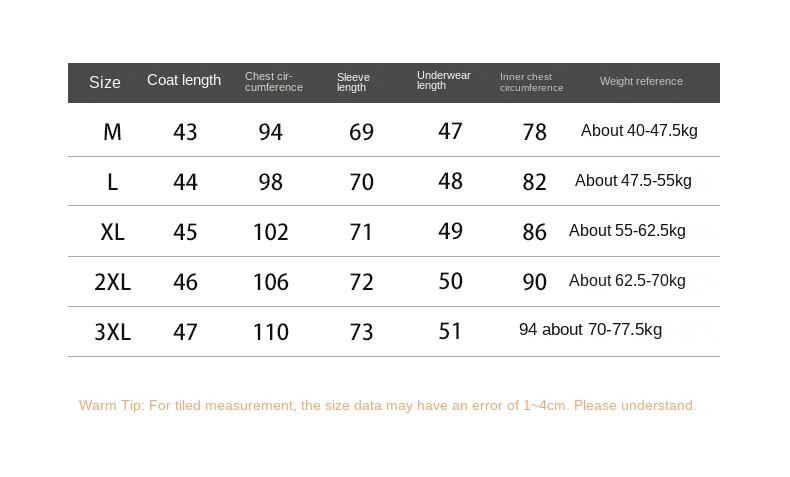790x477 pixels.
Task: Click the Chest circumference header
Action: click(x=273, y=82)
